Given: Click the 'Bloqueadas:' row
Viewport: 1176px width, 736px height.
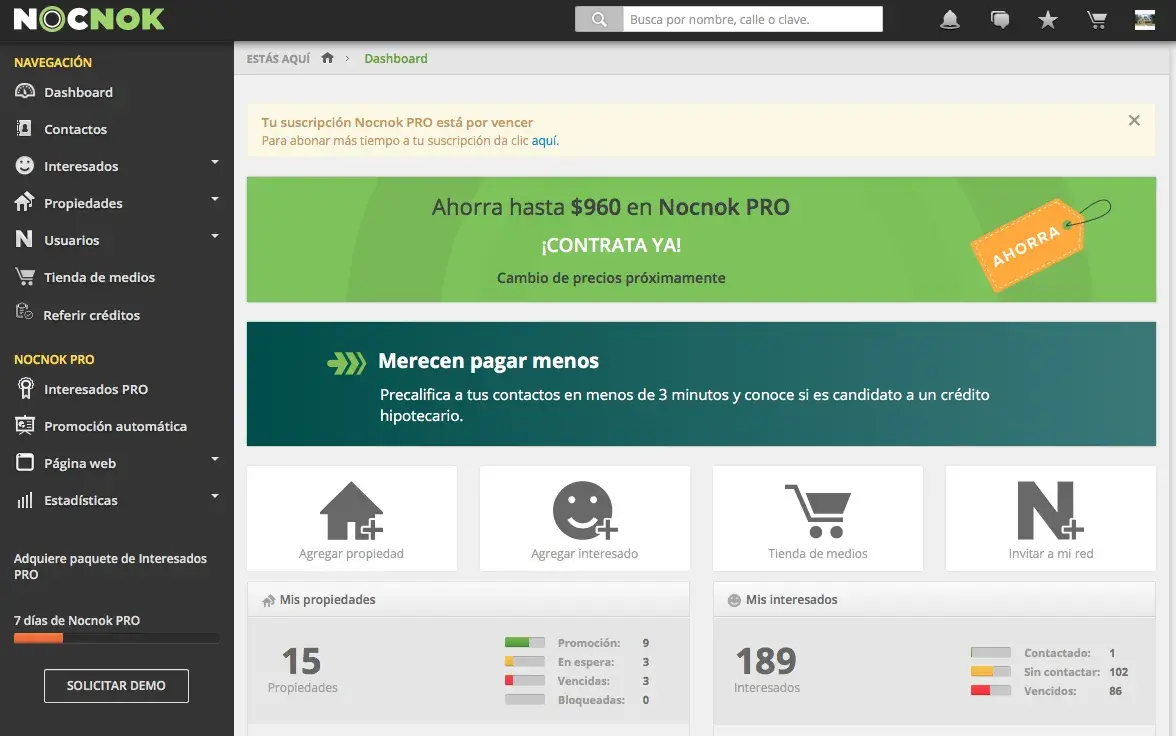Looking at the screenshot, I should (x=578, y=700).
